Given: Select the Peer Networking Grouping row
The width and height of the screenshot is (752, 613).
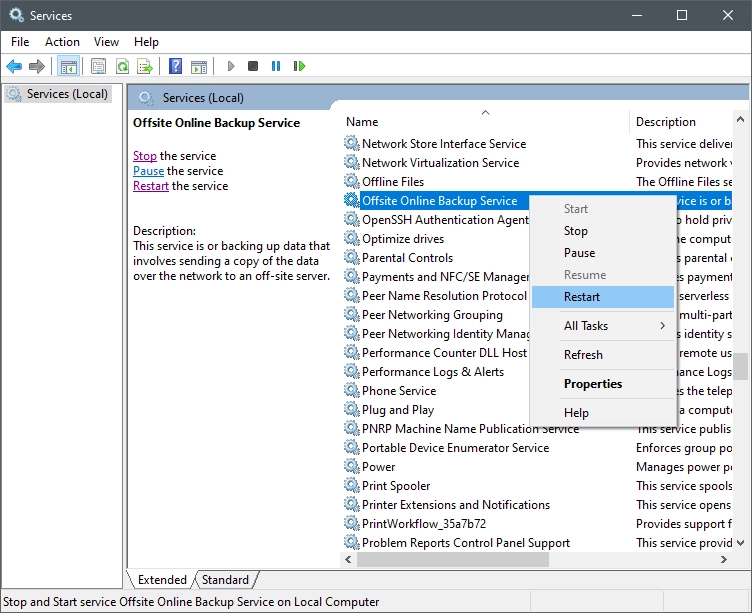Looking at the screenshot, I should (x=432, y=315).
